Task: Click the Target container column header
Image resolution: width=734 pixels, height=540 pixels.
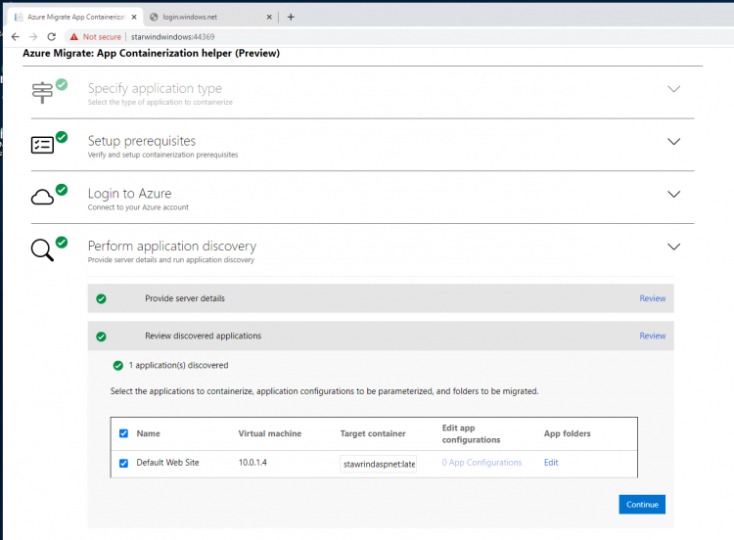Action: tap(373, 433)
